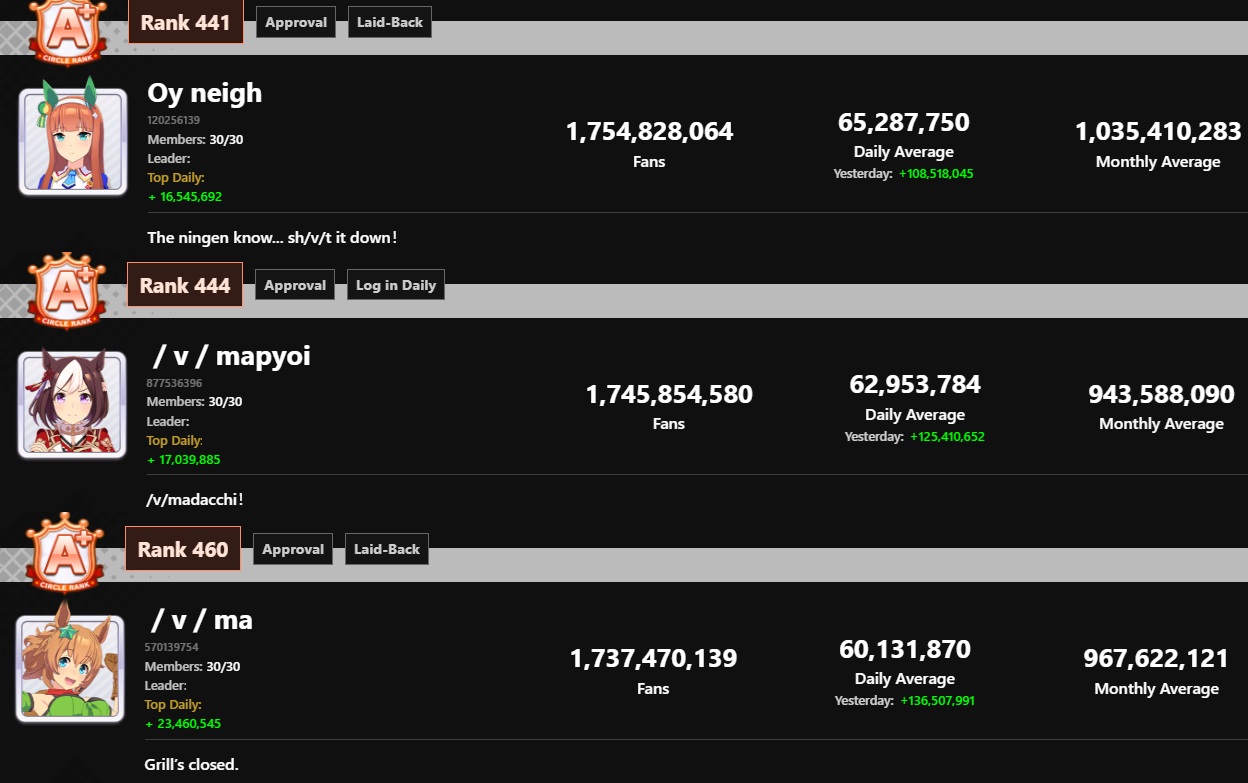Open the / v / ma circle name
The height and width of the screenshot is (783, 1248).
pyautogui.click(x=202, y=620)
